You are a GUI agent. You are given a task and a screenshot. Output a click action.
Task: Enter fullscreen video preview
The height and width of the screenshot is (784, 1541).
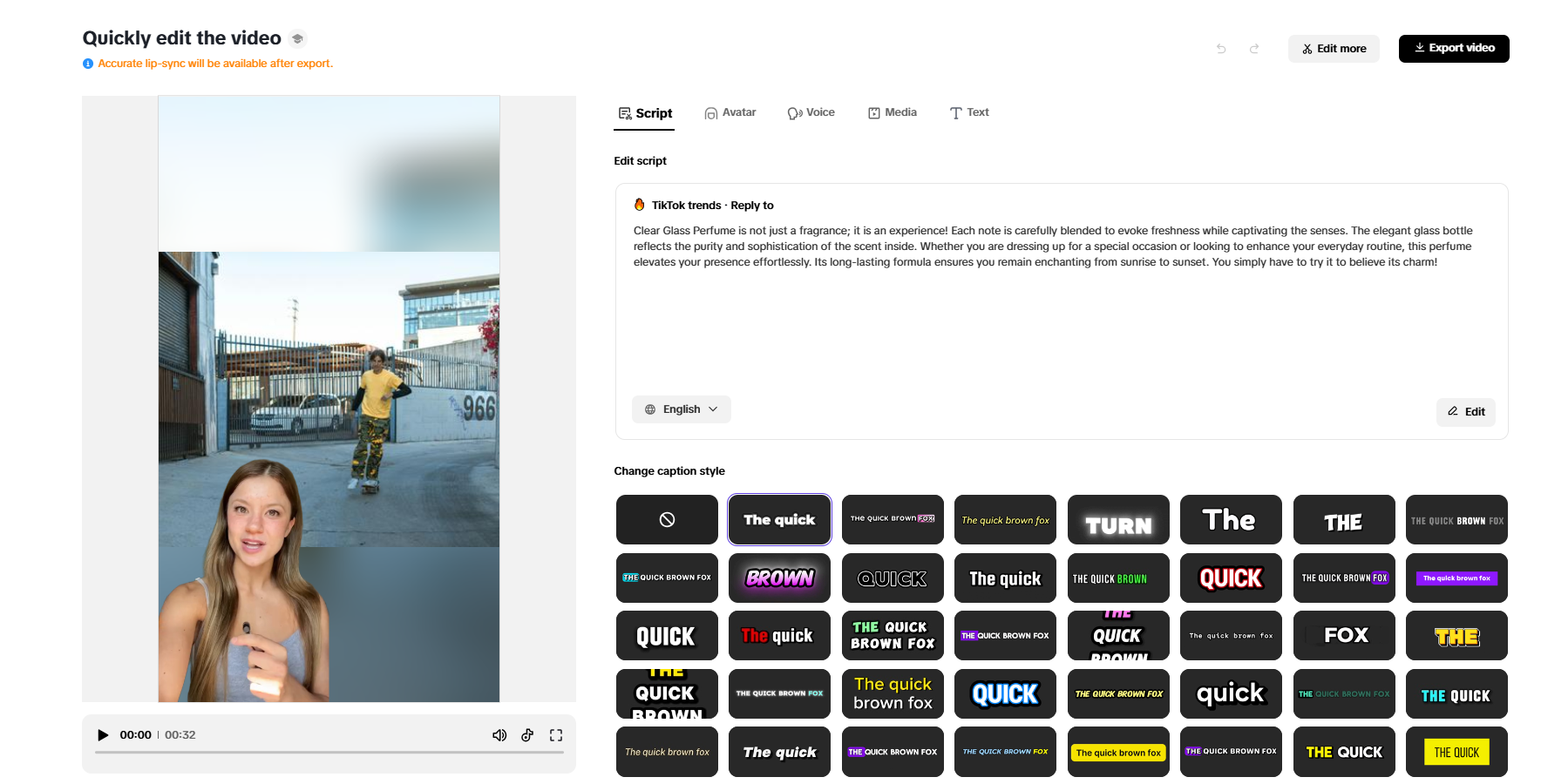pos(556,734)
